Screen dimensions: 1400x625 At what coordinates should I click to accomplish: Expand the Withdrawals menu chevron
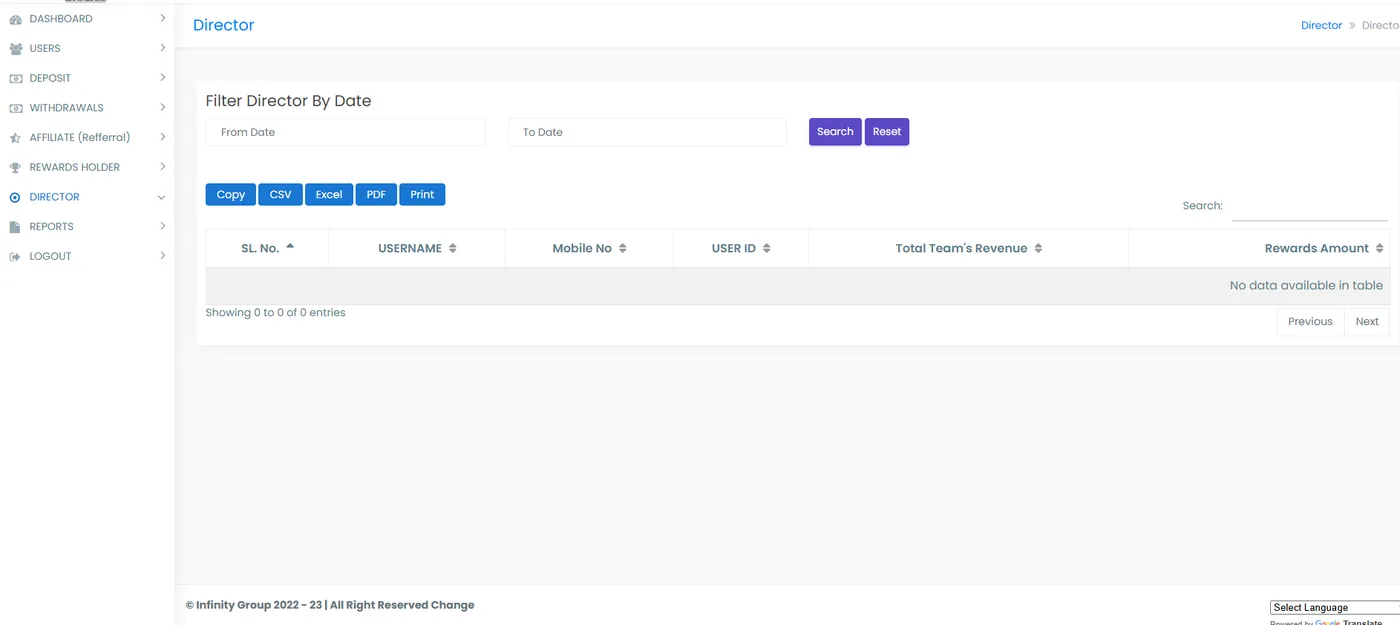[162, 107]
